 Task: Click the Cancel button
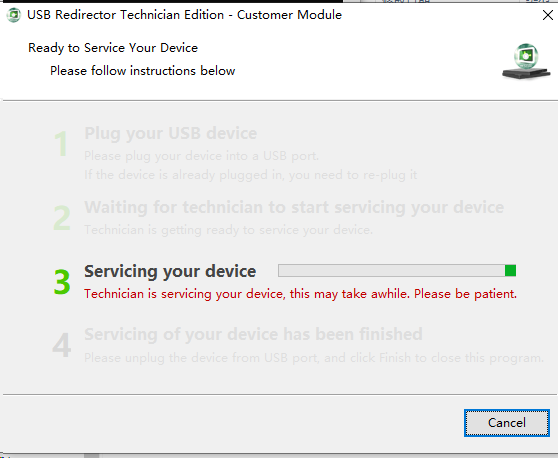(507, 423)
